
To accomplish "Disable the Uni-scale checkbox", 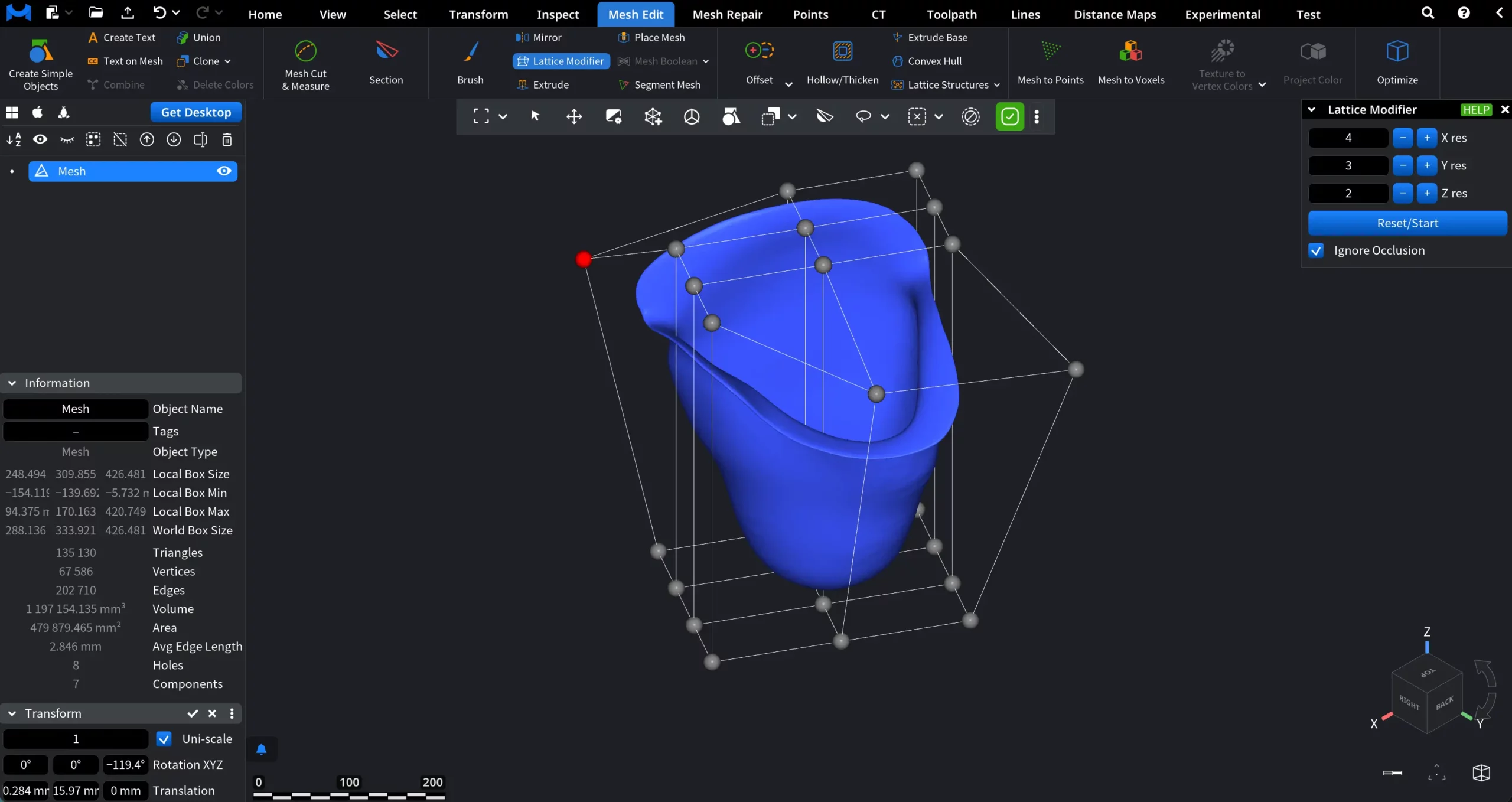I will [x=164, y=738].
